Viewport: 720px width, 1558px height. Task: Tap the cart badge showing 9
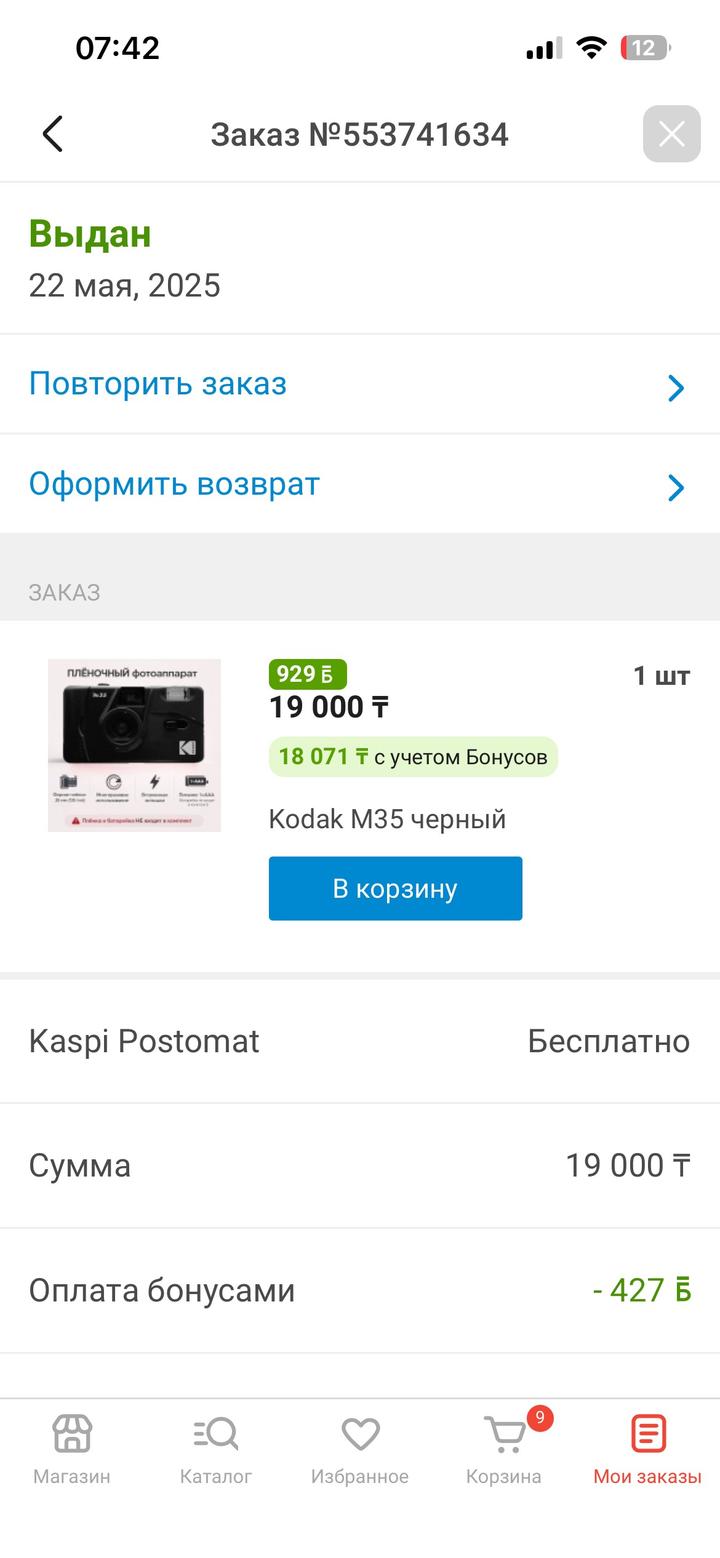click(540, 1418)
